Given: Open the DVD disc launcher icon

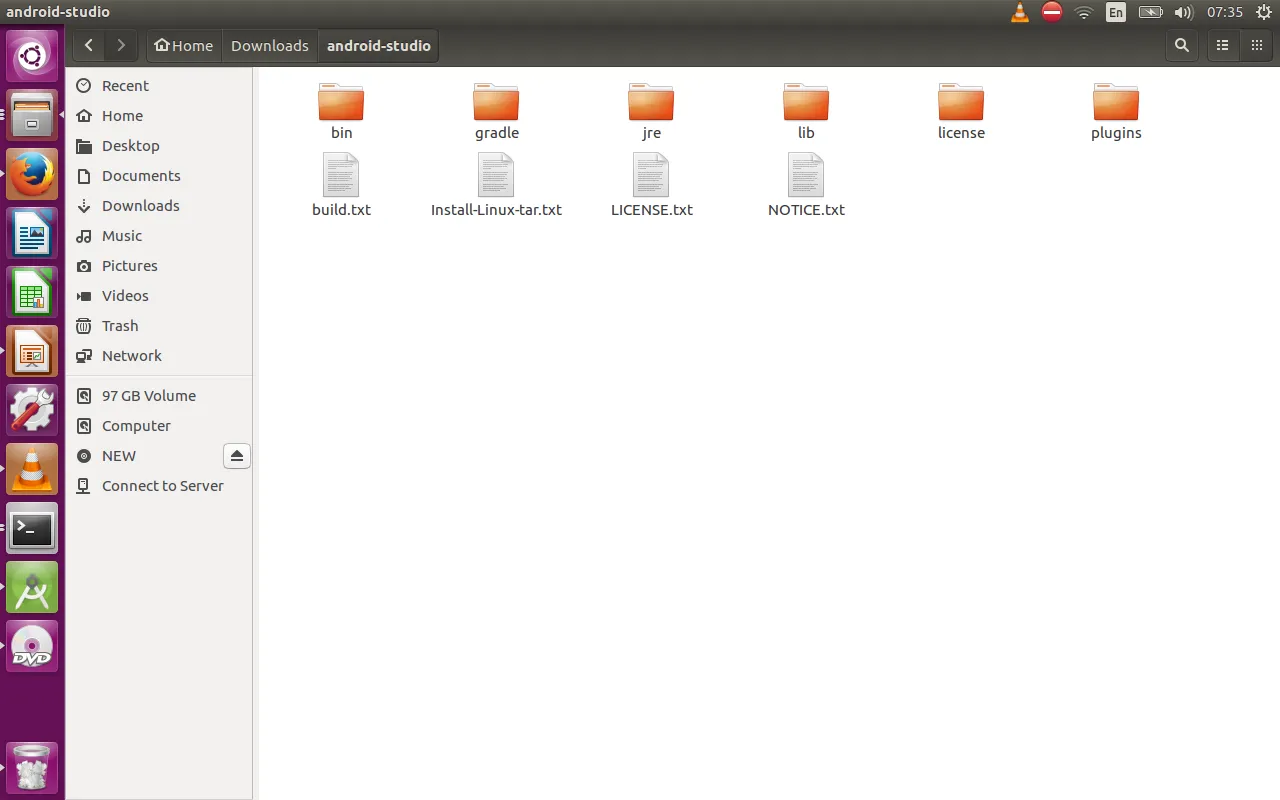Looking at the screenshot, I should [x=32, y=647].
